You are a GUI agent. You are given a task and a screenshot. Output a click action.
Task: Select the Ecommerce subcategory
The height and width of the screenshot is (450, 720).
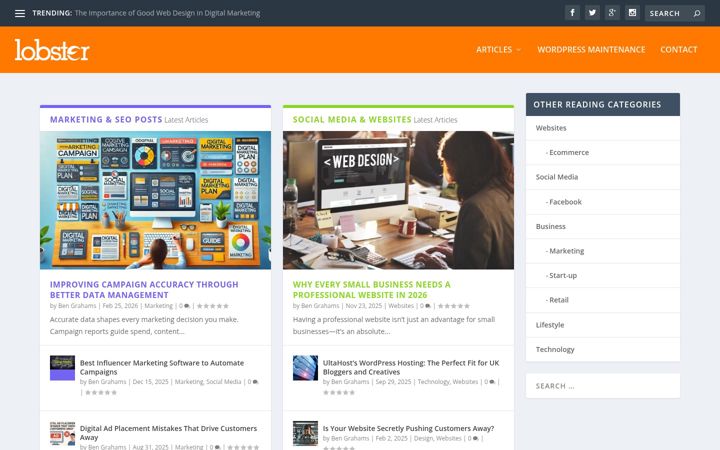point(567,152)
